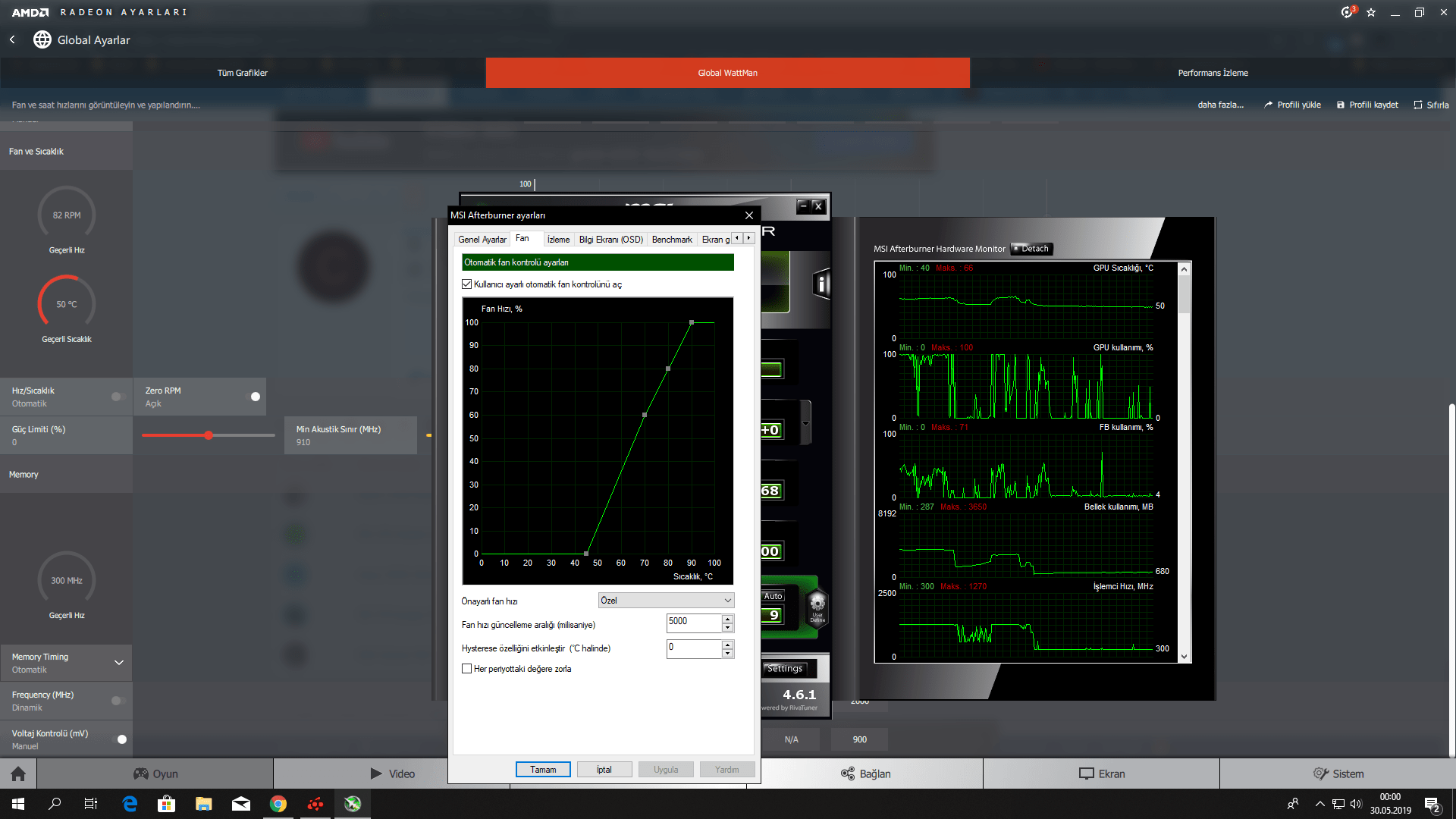This screenshot has width=1456, height=819.
Task: Open MSI Afterburner from the taskbar
Action: [353, 804]
